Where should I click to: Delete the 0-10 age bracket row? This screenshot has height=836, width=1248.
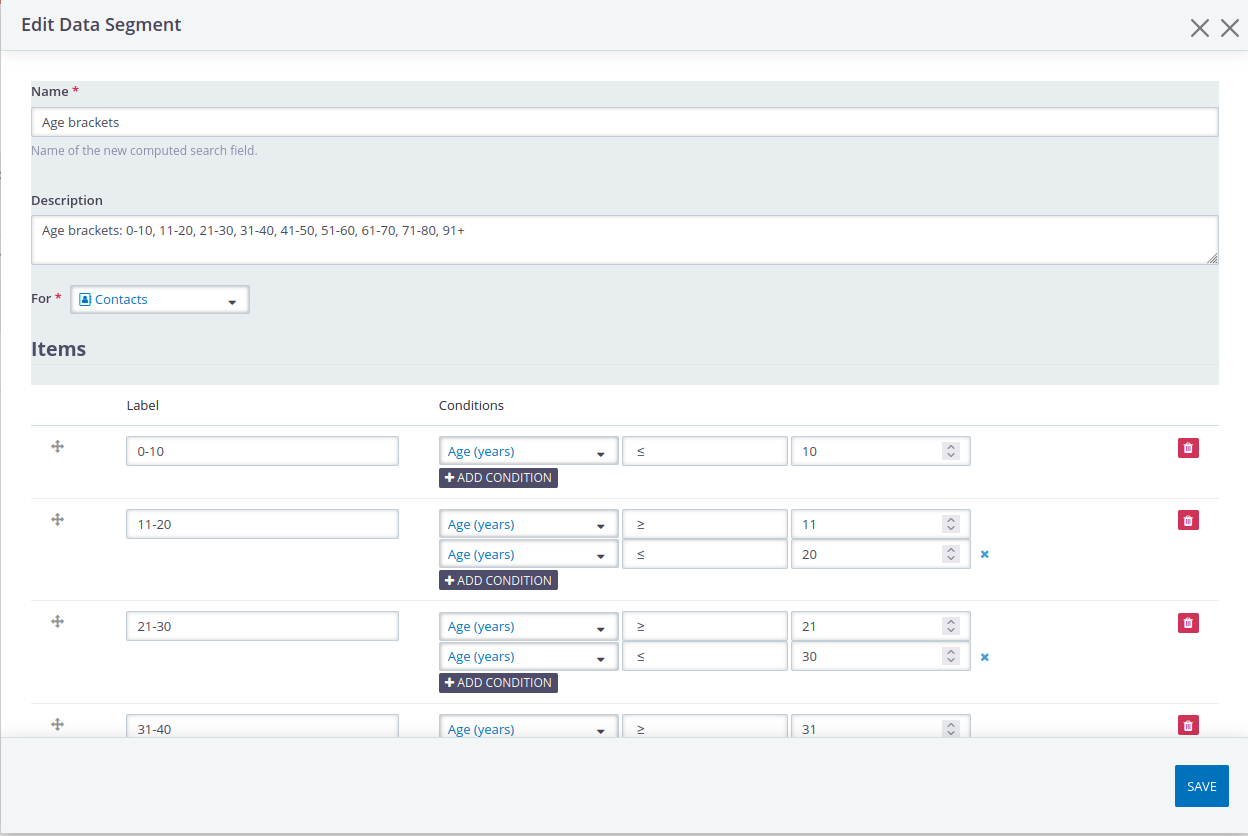[x=1188, y=447]
